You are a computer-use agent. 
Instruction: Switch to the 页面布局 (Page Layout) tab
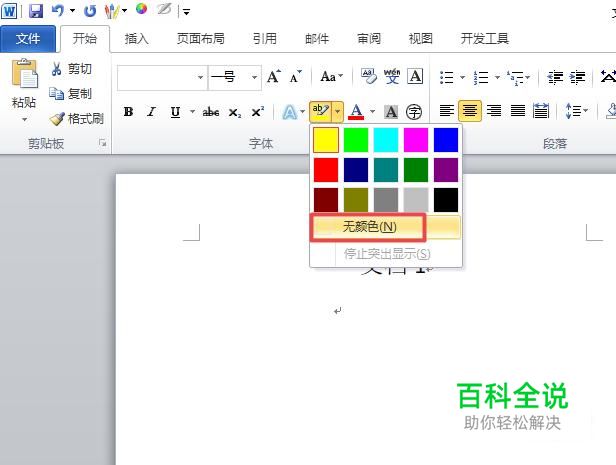pyautogui.click(x=200, y=38)
